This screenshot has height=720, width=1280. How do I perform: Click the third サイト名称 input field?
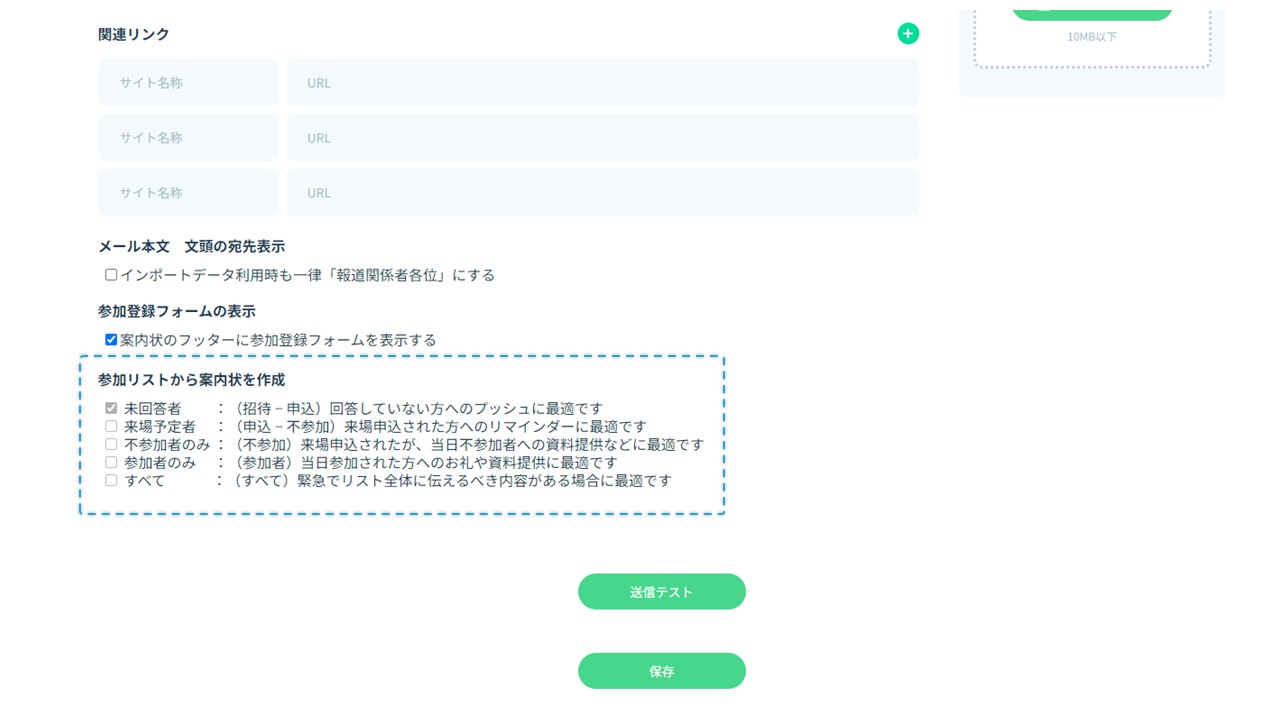(x=188, y=193)
